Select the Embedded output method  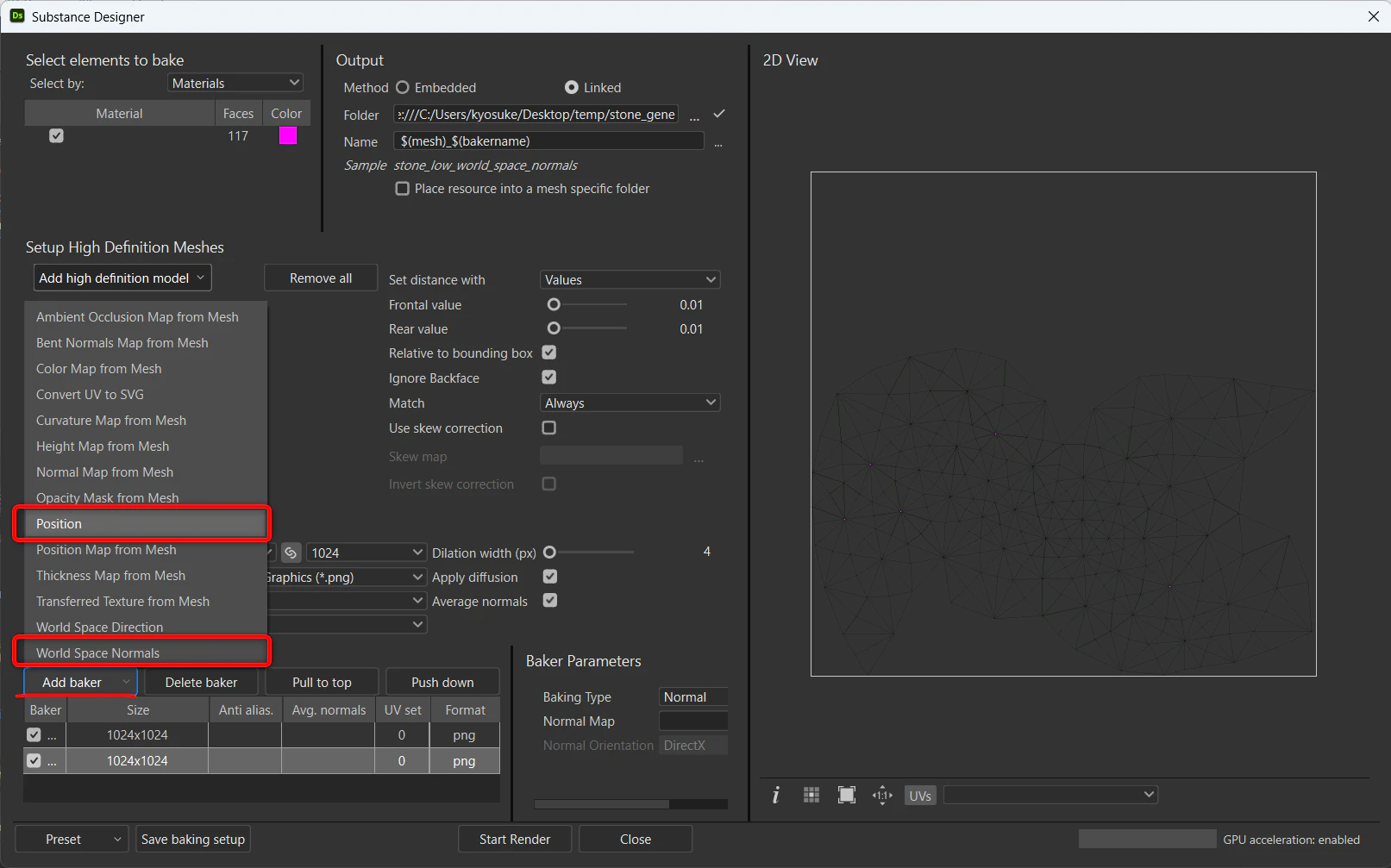(x=403, y=88)
